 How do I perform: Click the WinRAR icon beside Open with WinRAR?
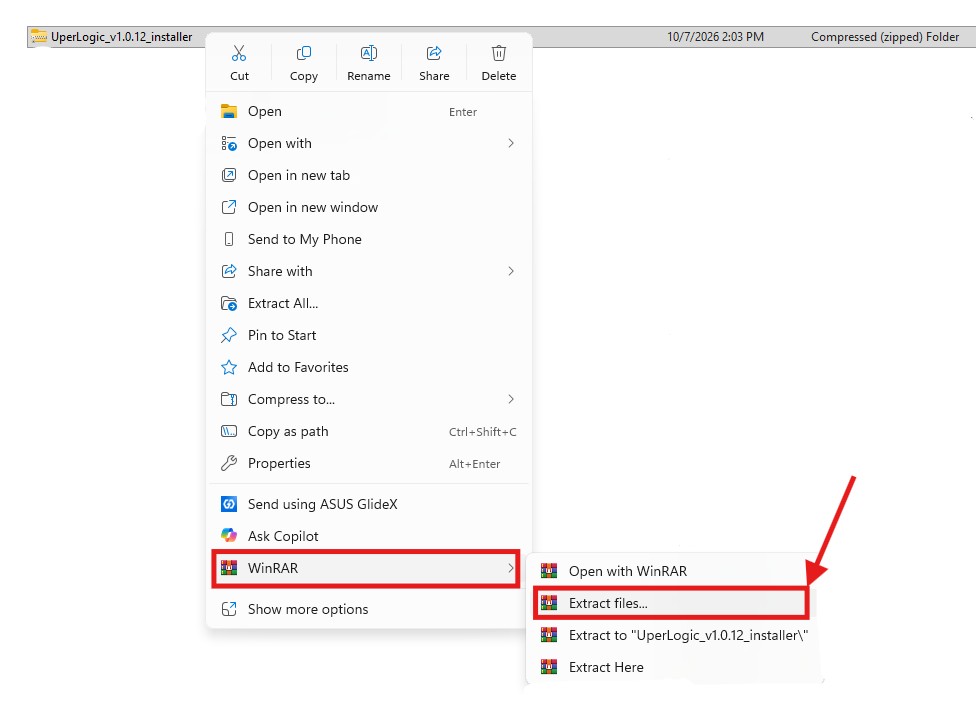point(549,571)
